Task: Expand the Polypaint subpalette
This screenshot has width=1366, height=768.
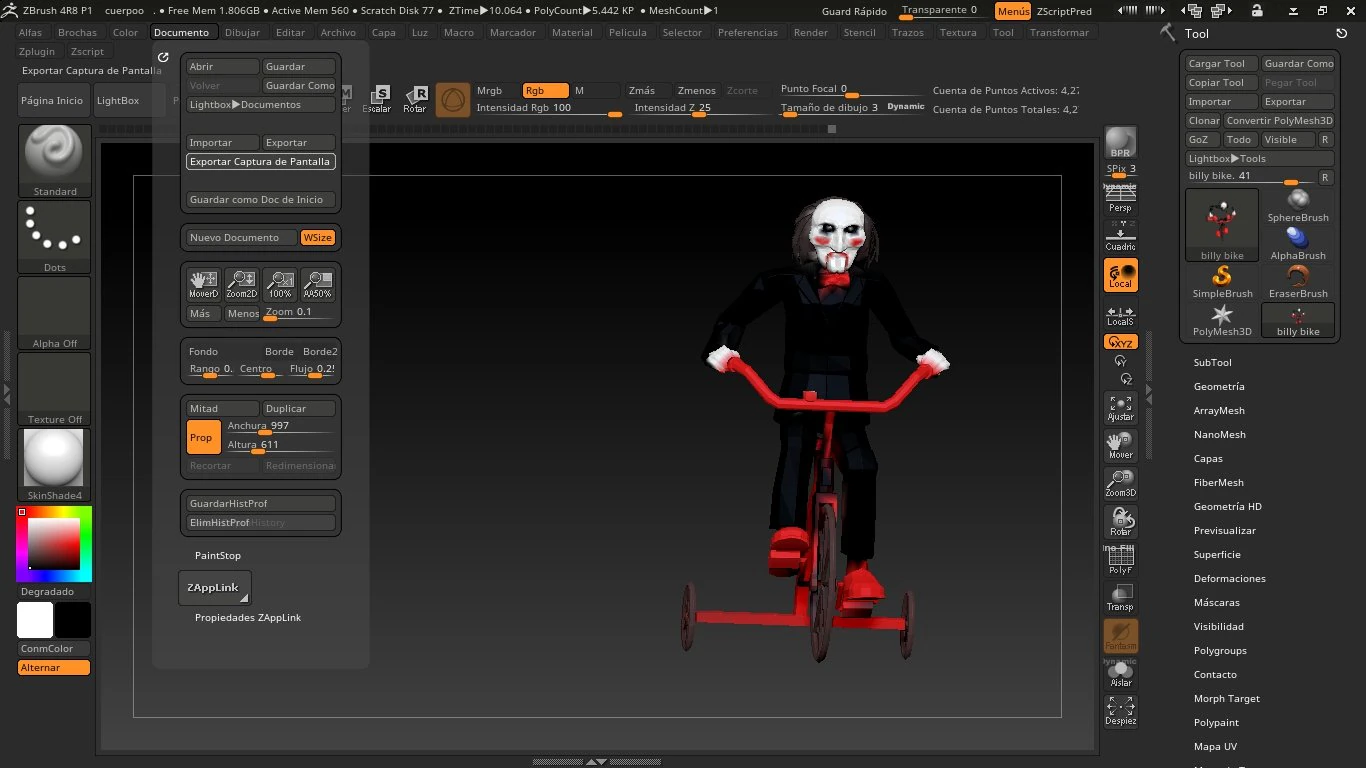Action: pos(1216,723)
